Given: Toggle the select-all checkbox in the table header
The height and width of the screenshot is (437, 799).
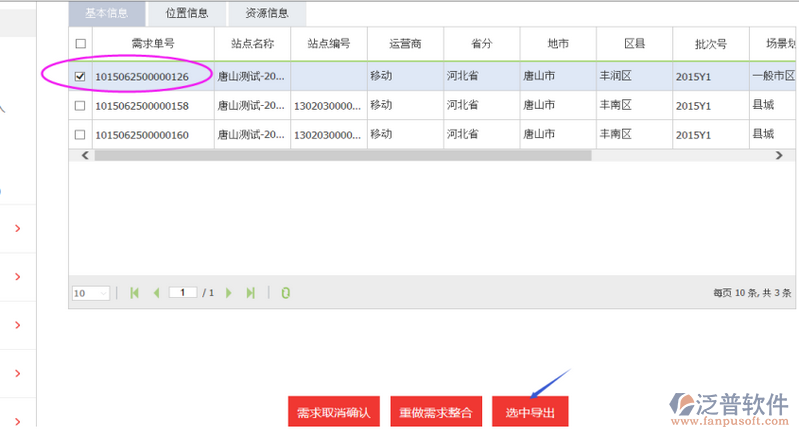Looking at the screenshot, I should point(81,44).
